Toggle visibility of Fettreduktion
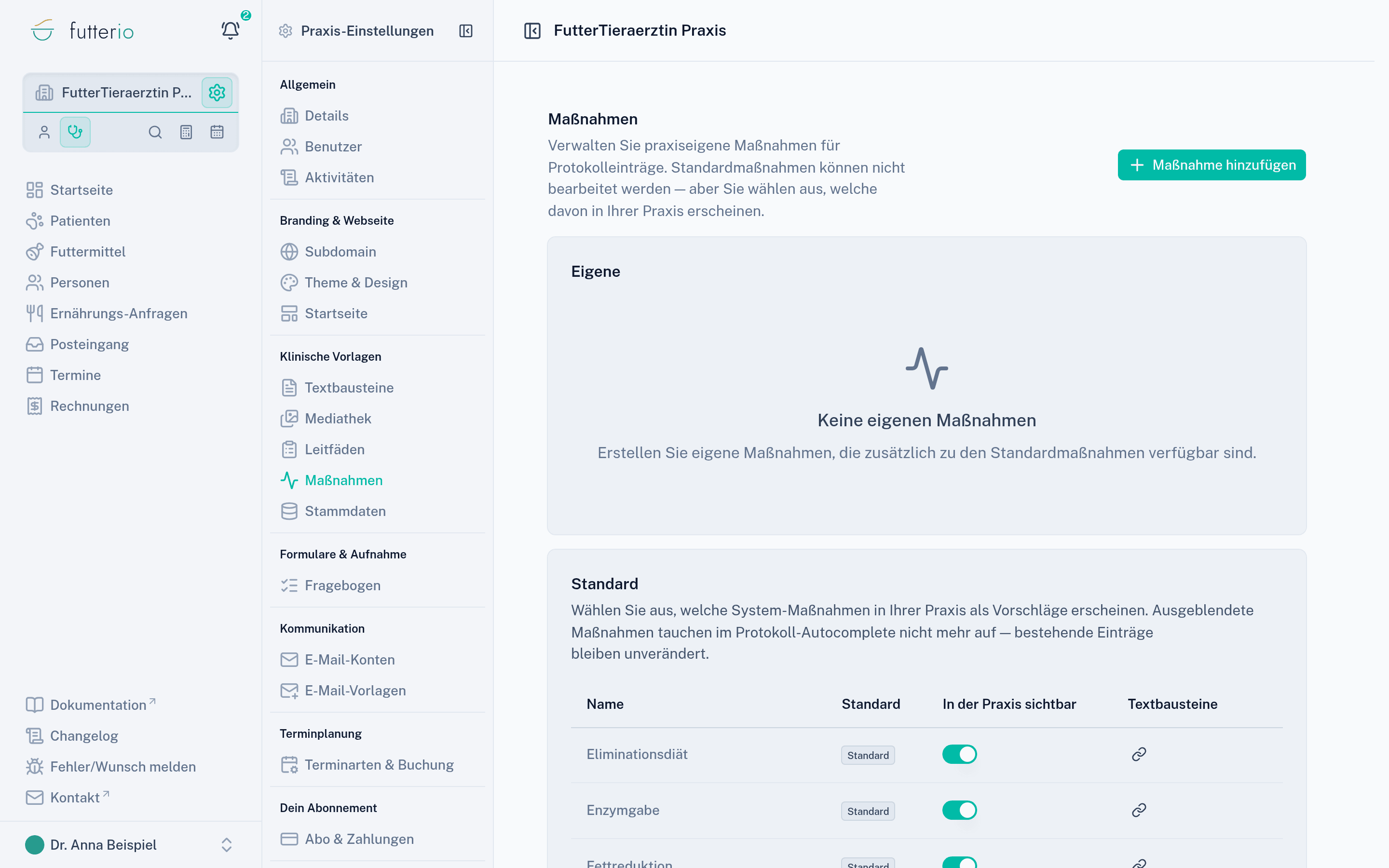Viewport: 1389px width, 868px height. tap(959, 862)
